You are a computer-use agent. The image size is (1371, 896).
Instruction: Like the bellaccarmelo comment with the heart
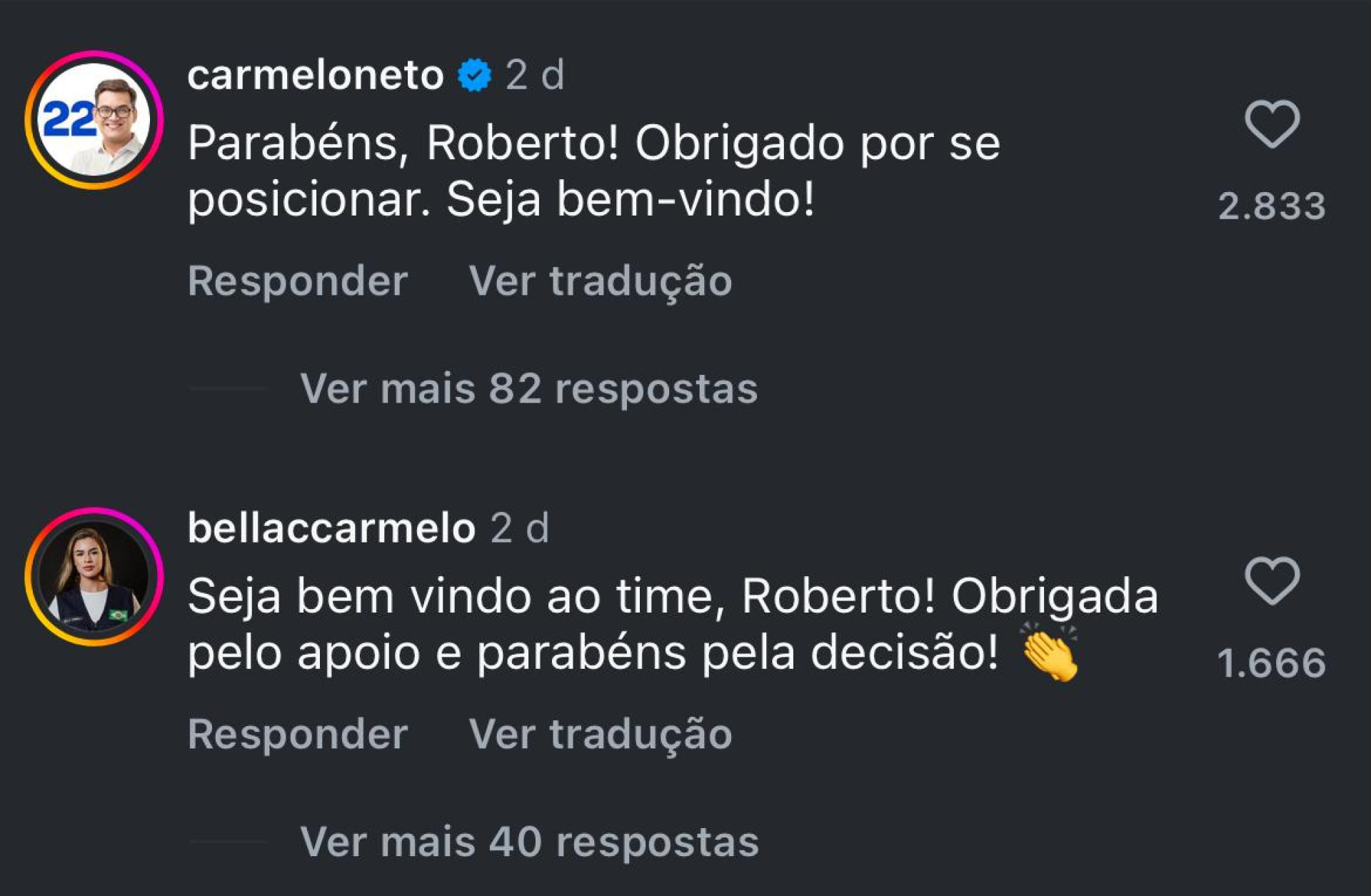coord(1272,580)
